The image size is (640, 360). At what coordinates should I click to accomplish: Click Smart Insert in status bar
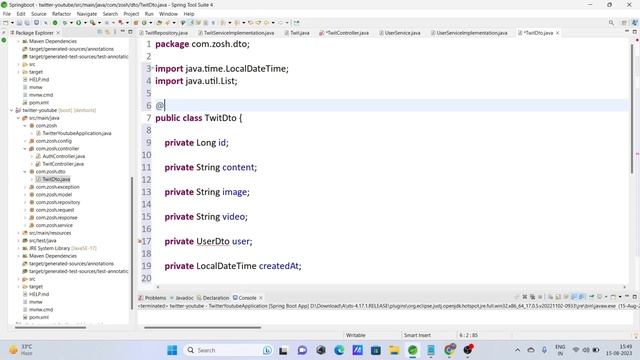tap(417, 335)
